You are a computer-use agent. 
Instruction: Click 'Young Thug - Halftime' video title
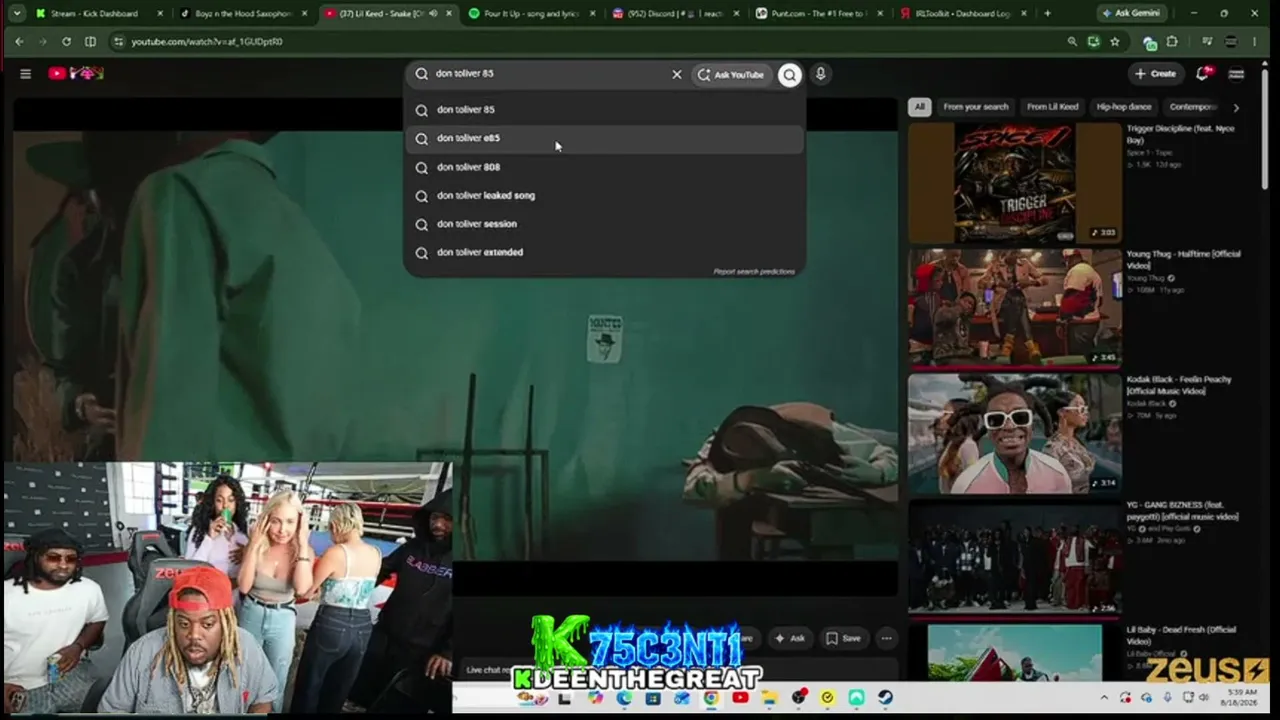click(x=1183, y=259)
